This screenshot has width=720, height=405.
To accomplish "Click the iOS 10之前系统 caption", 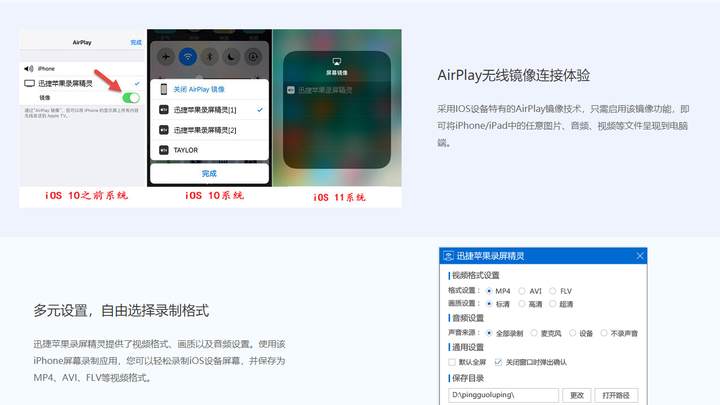I will 86,196.
